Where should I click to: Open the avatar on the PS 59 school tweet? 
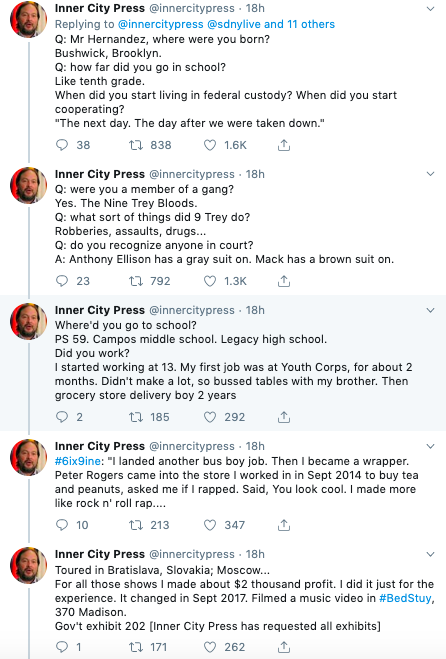coord(29,322)
